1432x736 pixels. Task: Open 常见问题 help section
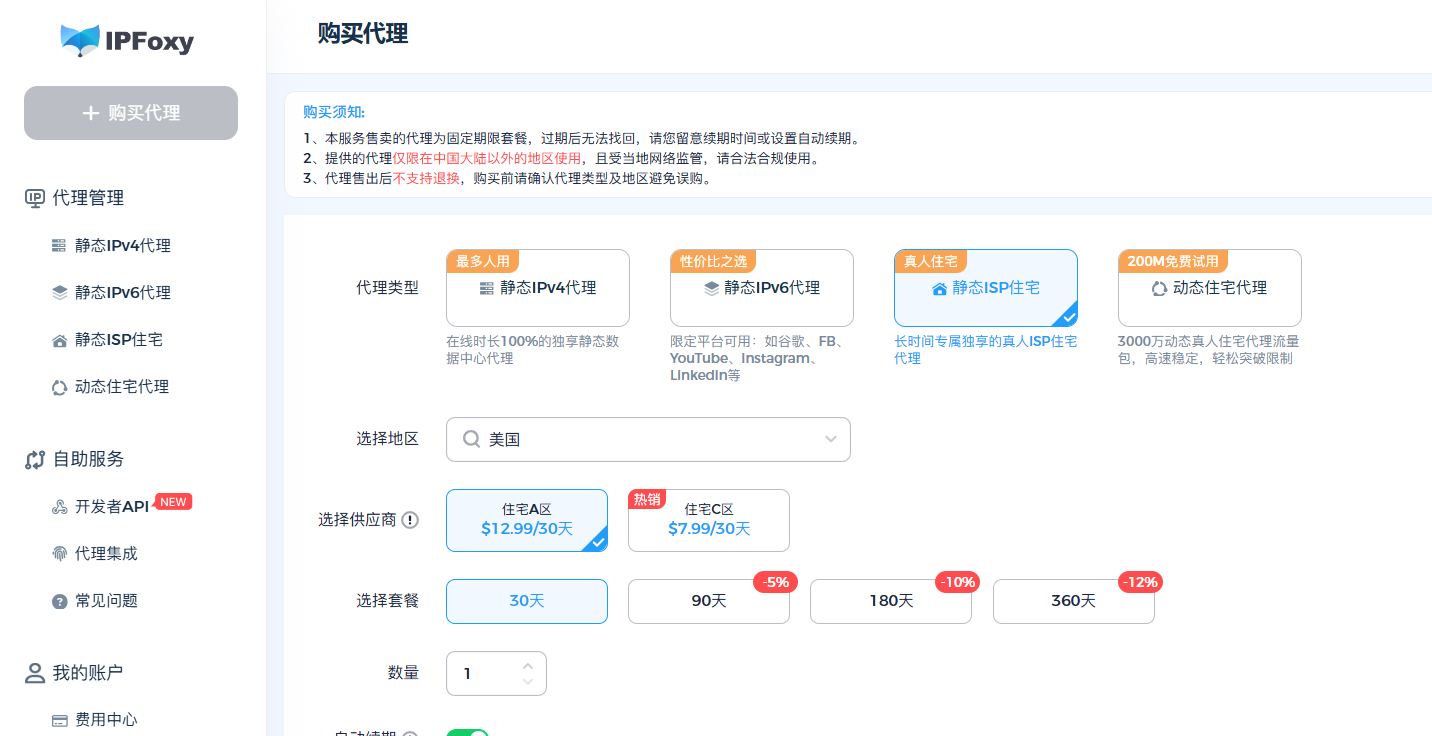click(104, 600)
